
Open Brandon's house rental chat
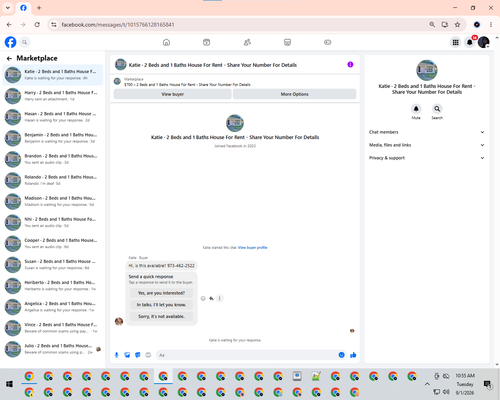coord(53,159)
